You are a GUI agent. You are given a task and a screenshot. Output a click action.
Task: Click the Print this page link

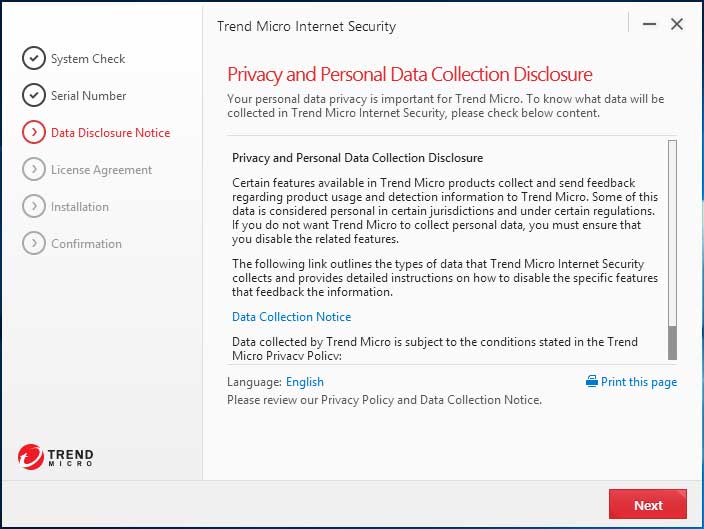pyautogui.click(x=638, y=382)
